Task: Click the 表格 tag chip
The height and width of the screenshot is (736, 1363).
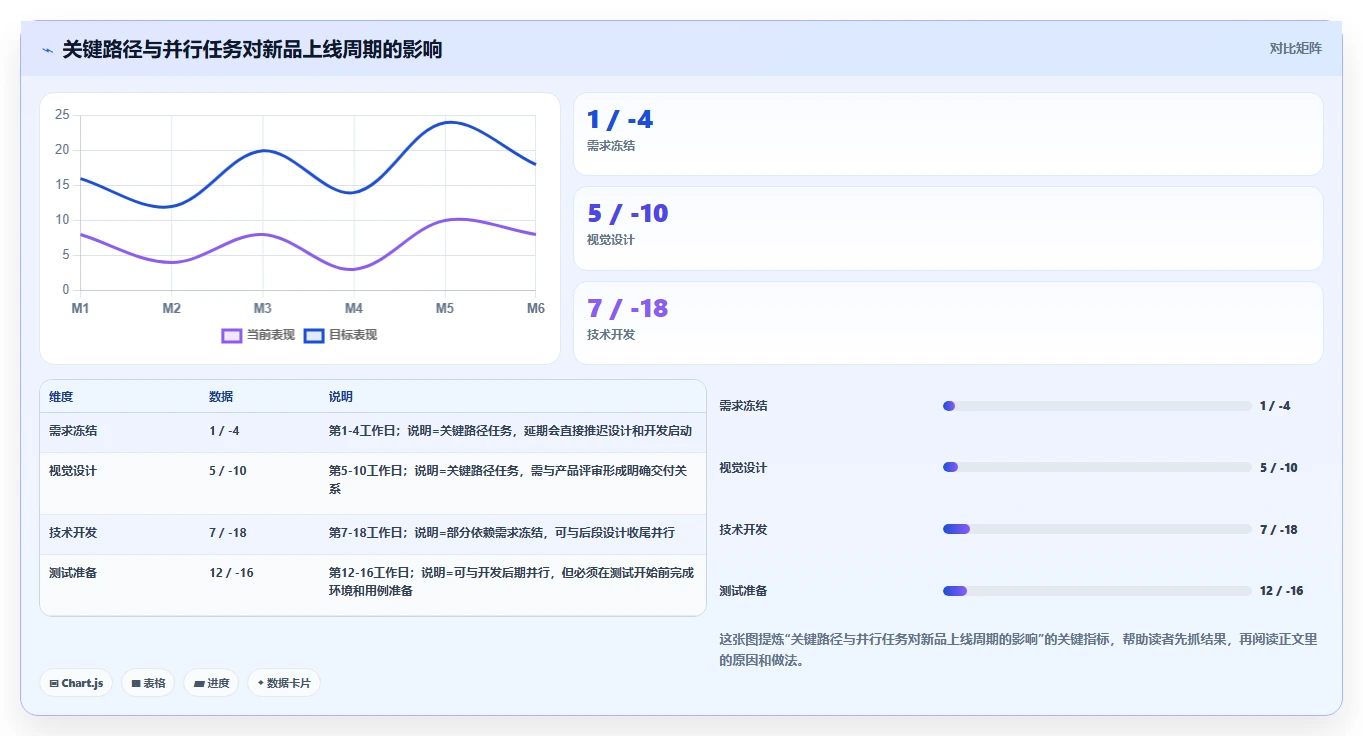Action: (x=148, y=683)
